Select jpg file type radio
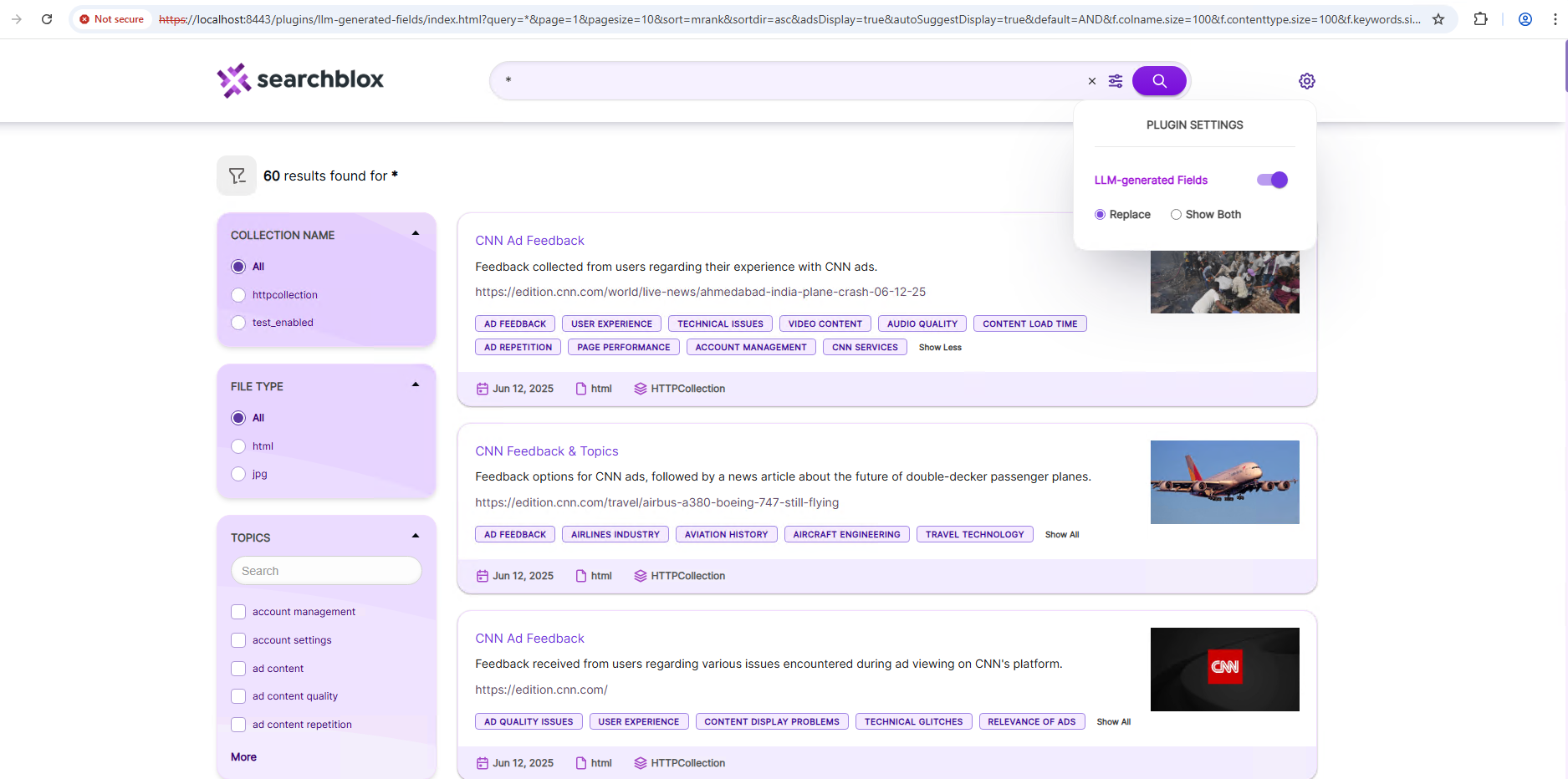This screenshot has width=1568, height=779. click(x=238, y=474)
